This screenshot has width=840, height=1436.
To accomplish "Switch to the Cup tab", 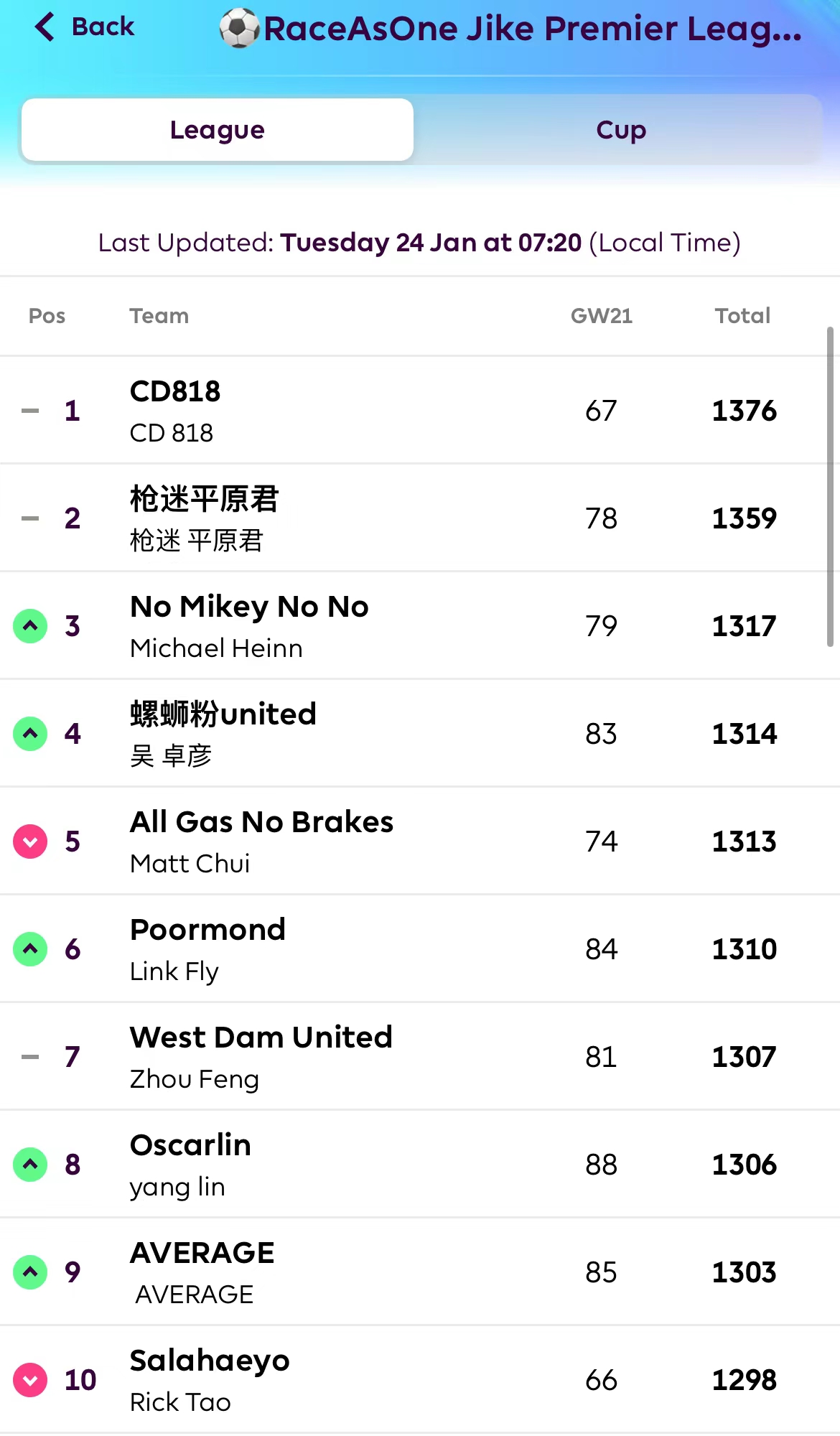I will [x=621, y=130].
